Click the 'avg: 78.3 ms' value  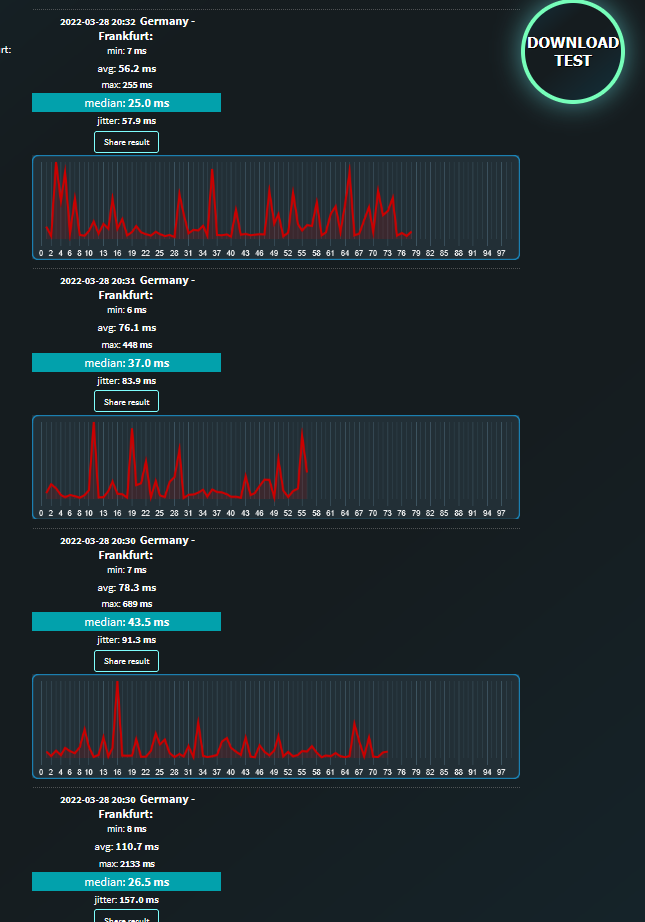[x=127, y=588]
